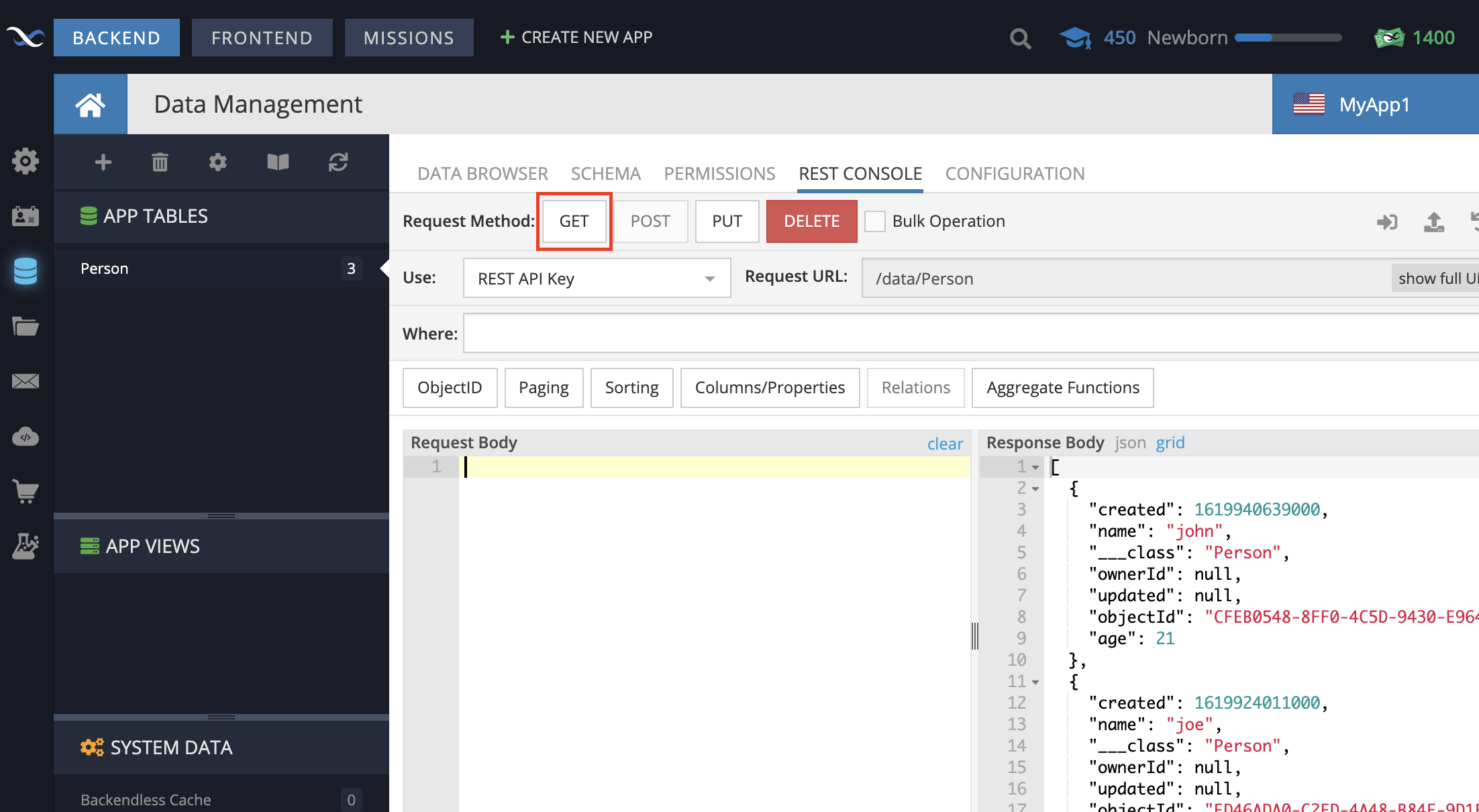Select the Person table row

click(x=221, y=268)
